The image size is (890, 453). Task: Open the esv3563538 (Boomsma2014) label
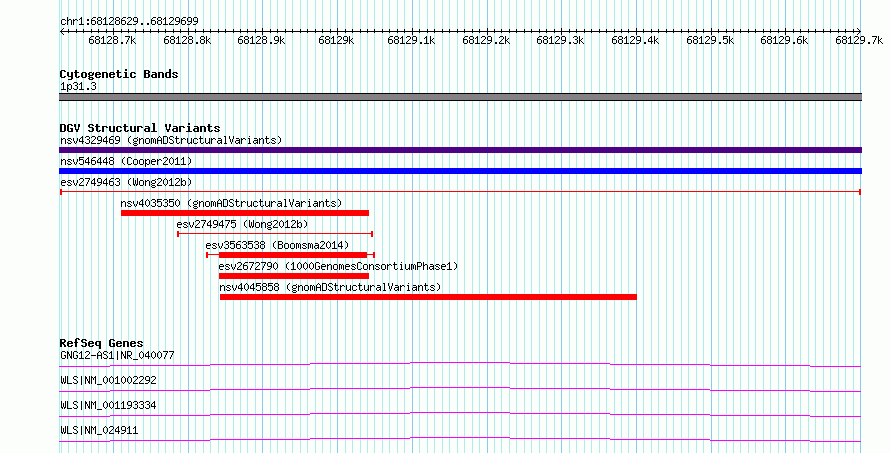277,245
